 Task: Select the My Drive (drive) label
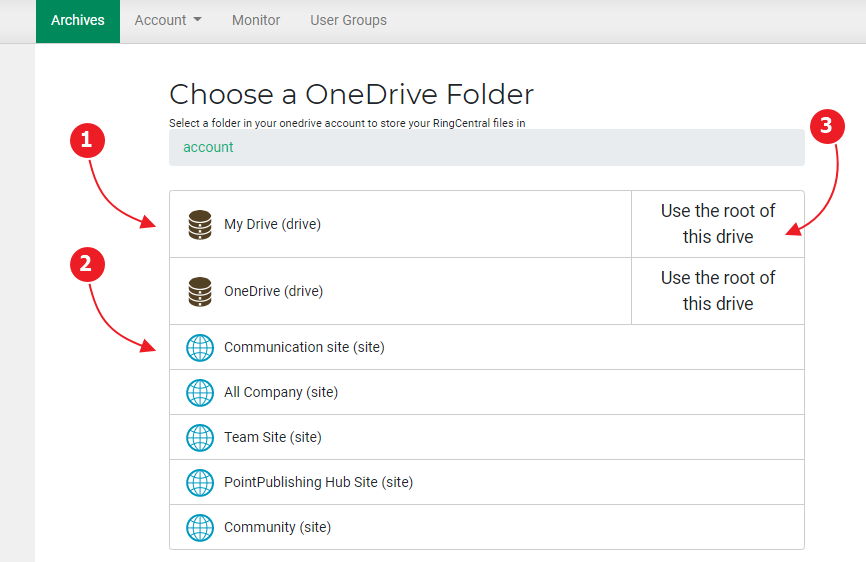pyautogui.click(x=272, y=224)
